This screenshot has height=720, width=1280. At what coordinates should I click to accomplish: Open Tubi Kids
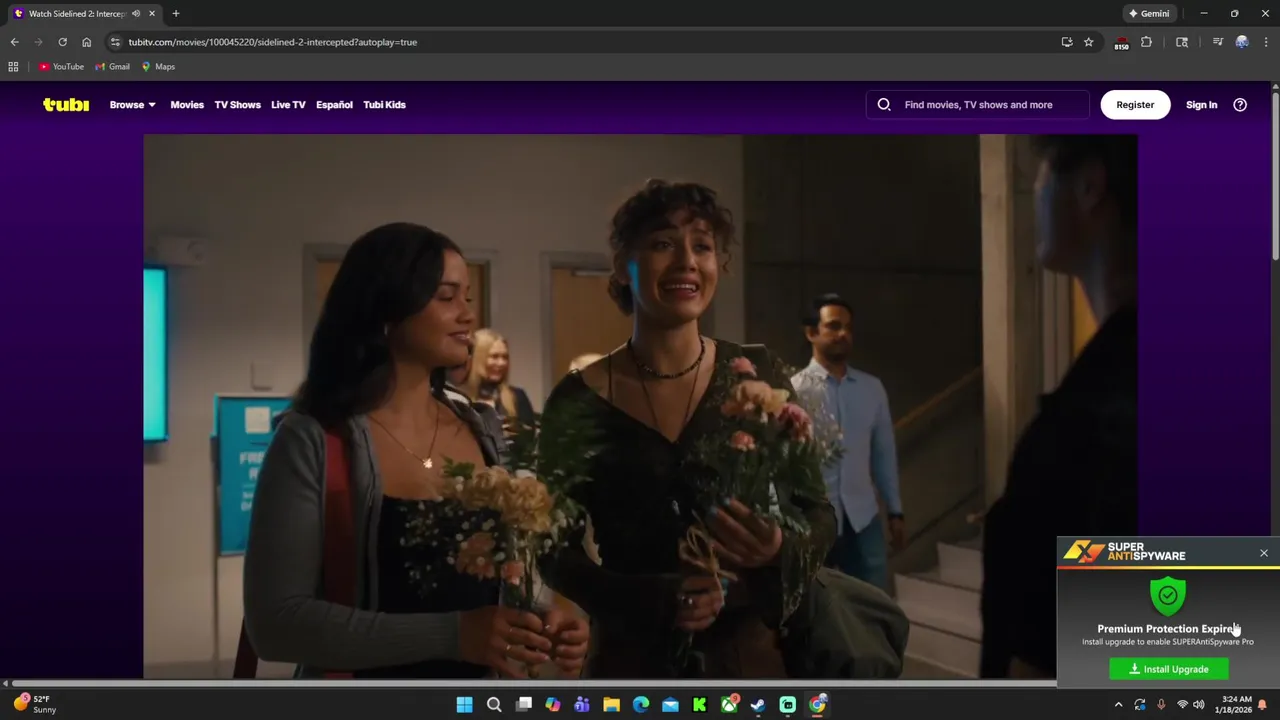(384, 104)
